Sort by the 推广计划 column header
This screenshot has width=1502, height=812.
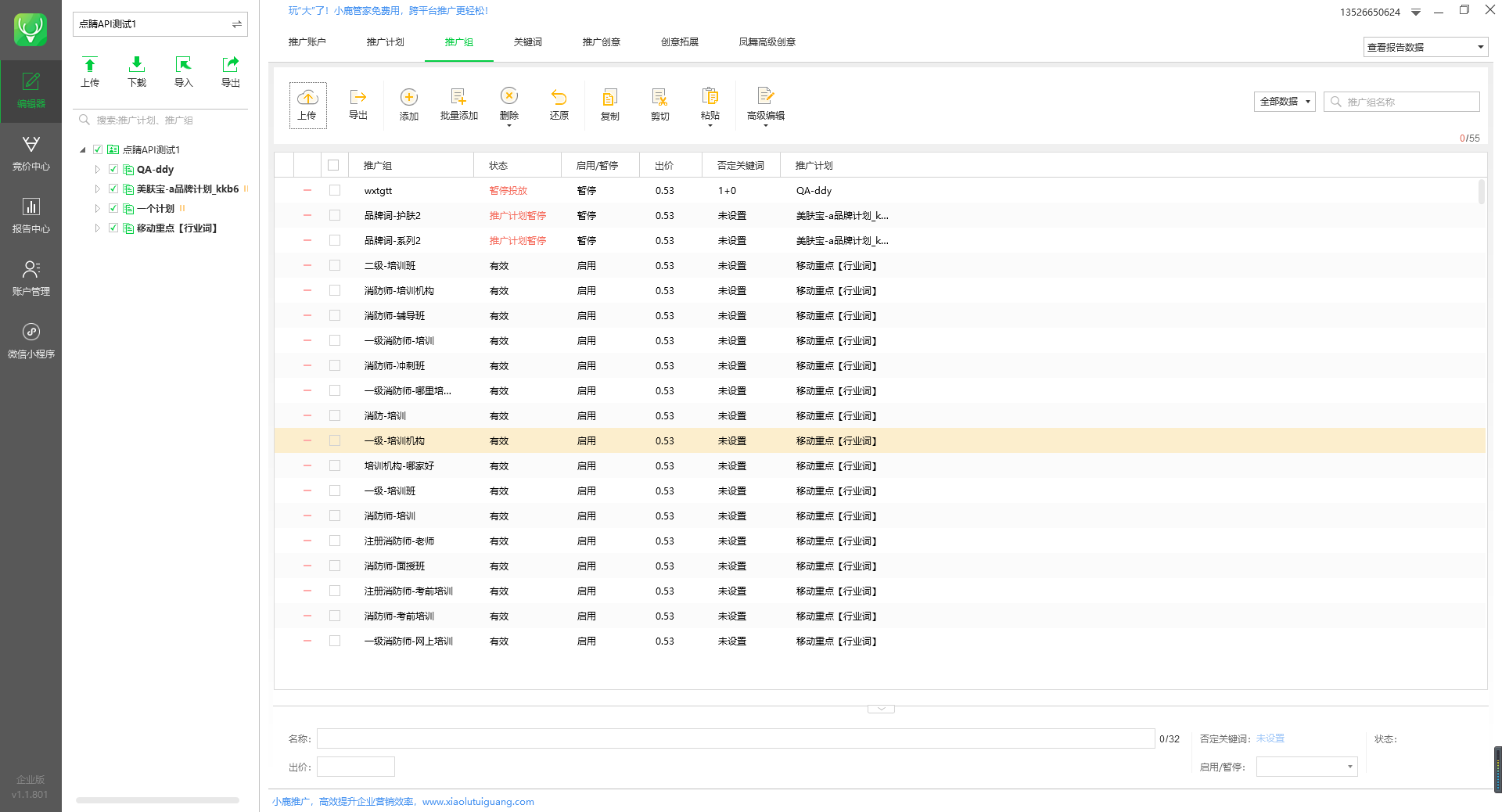click(x=814, y=165)
